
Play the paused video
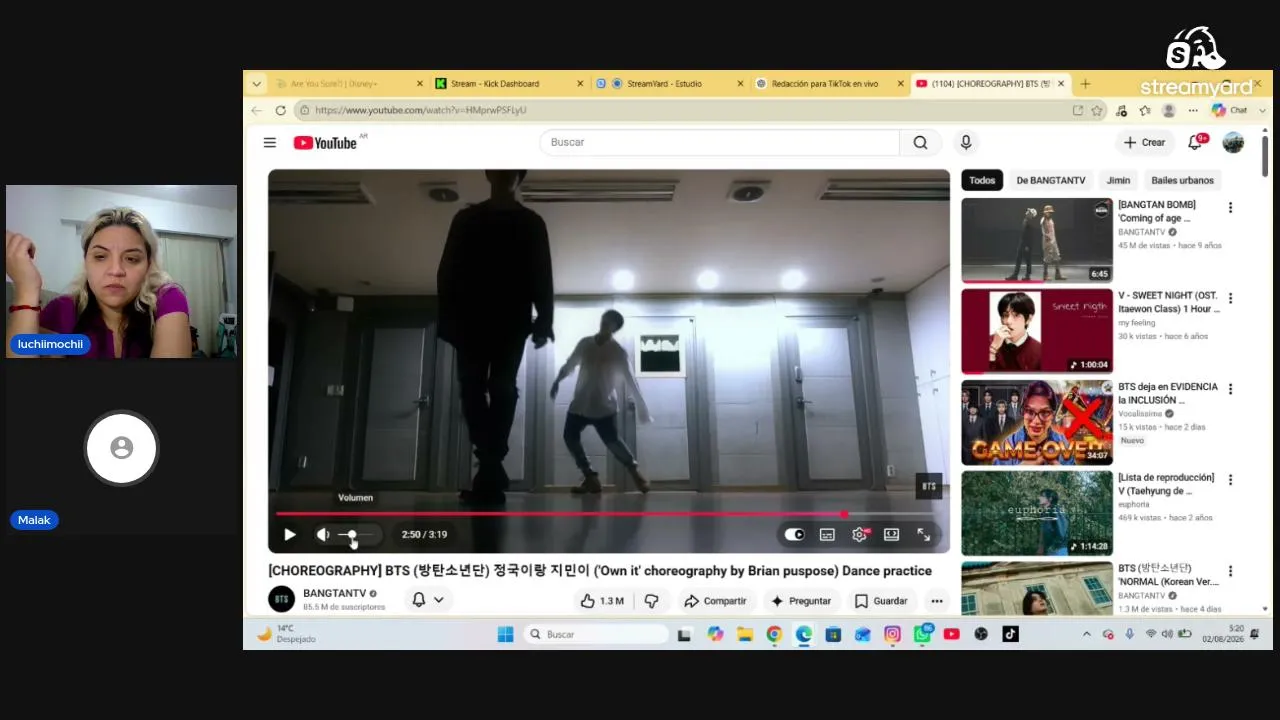pyautogui.click(x=290, y=535)
